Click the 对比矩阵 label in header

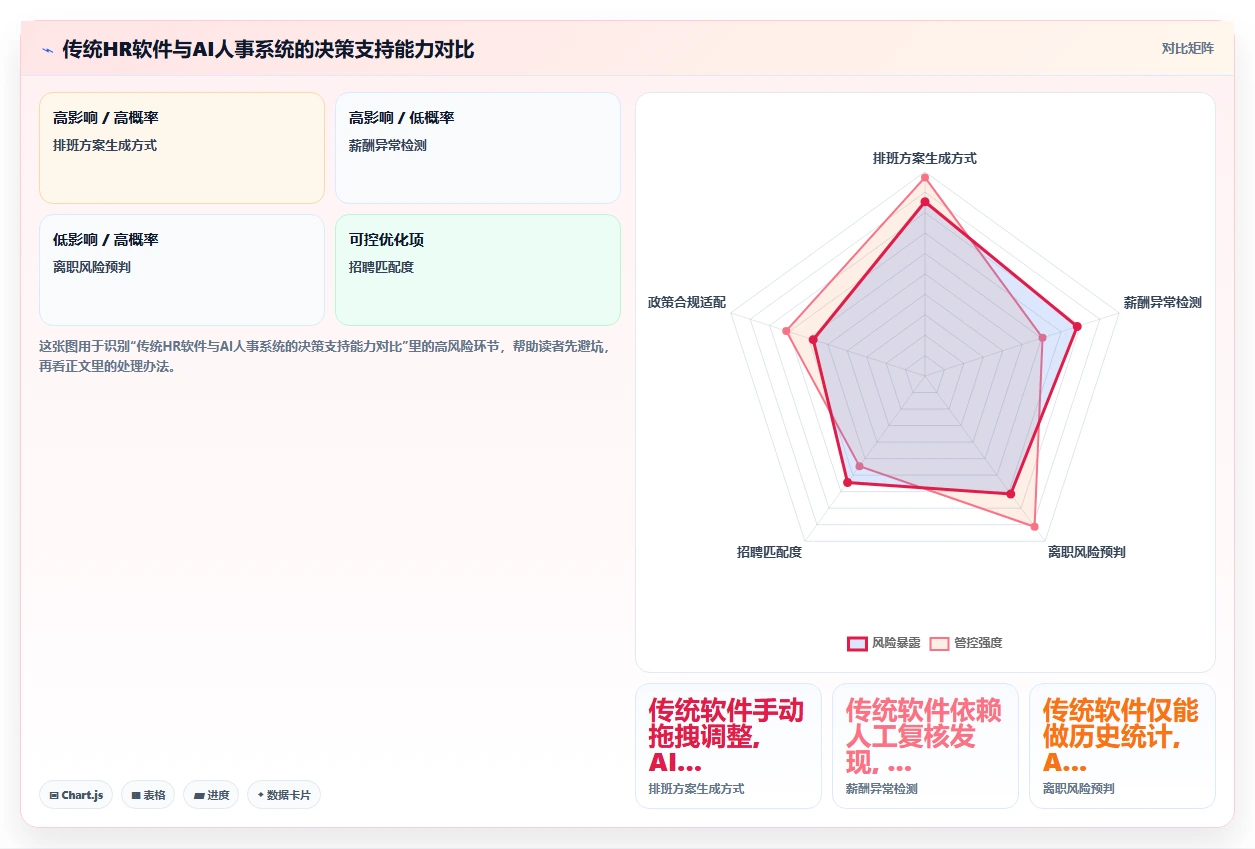(1188, 48)
